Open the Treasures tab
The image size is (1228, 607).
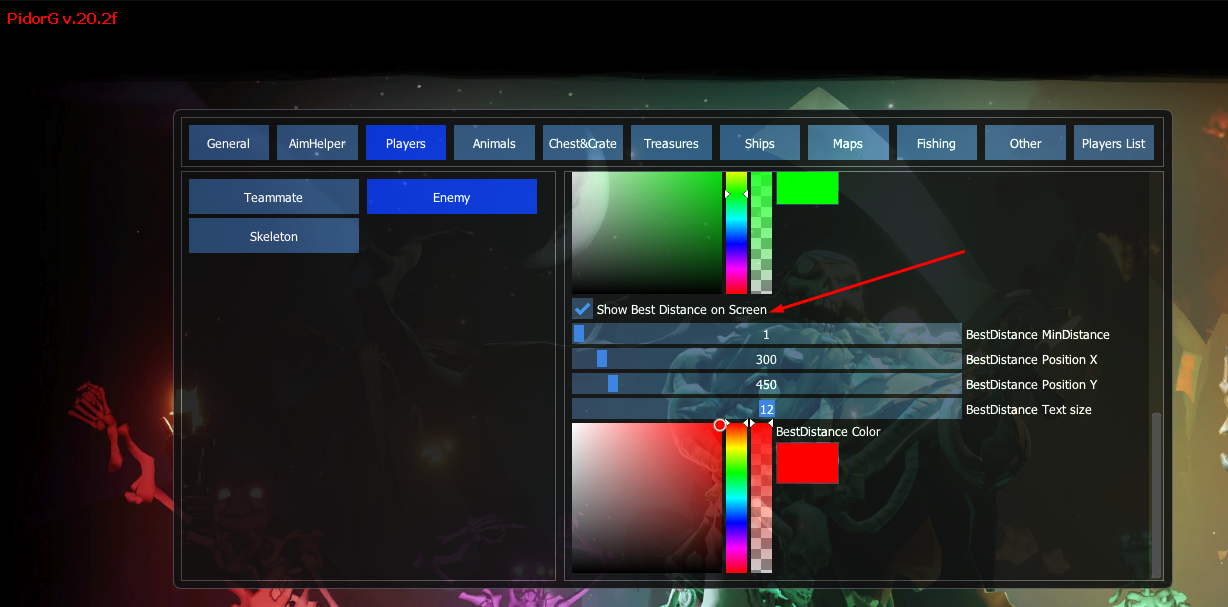(x=671, y=143)
